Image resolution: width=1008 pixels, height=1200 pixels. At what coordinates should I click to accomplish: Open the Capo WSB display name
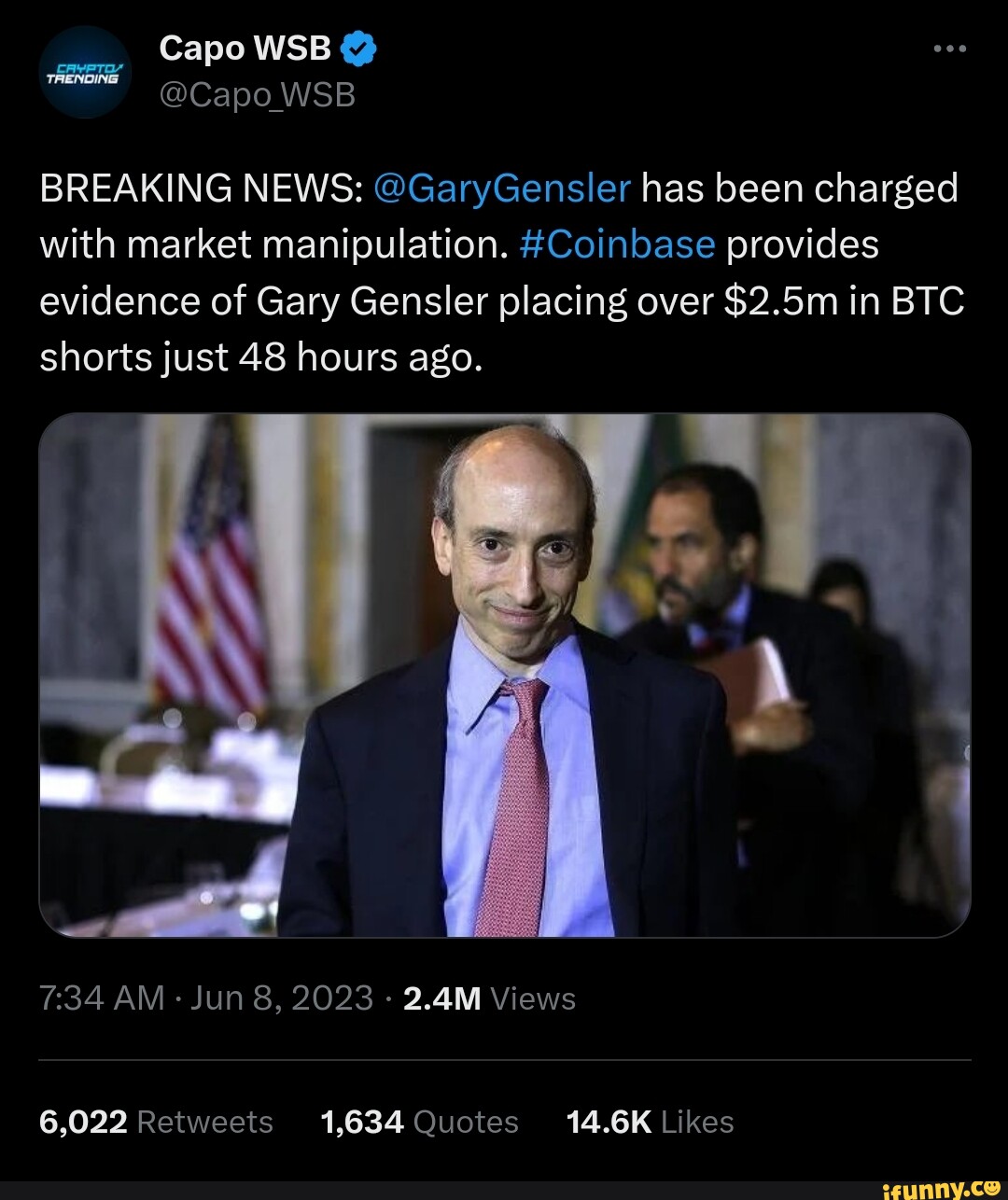point(245,49)
